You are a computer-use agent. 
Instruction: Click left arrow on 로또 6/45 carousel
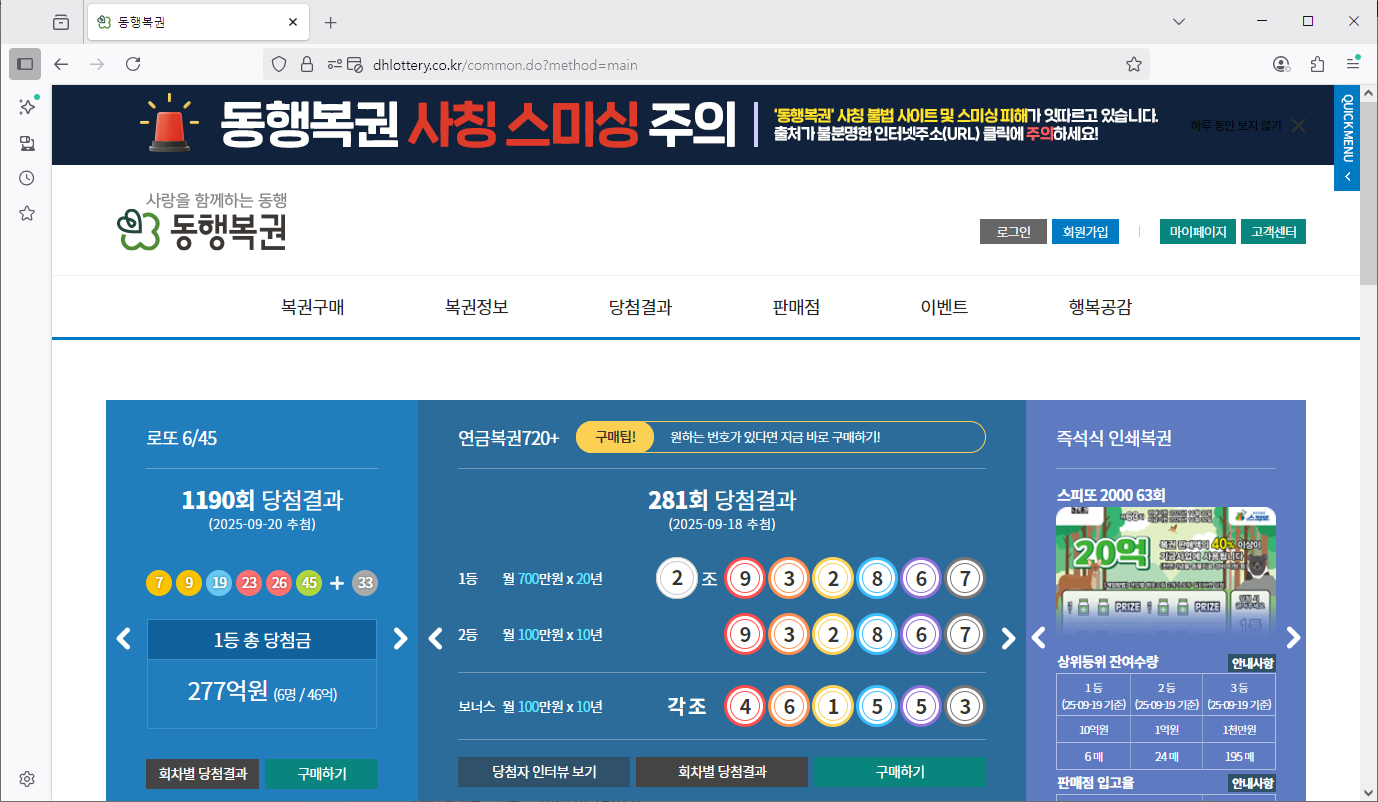pyautogui.click(x=123, y=638)
